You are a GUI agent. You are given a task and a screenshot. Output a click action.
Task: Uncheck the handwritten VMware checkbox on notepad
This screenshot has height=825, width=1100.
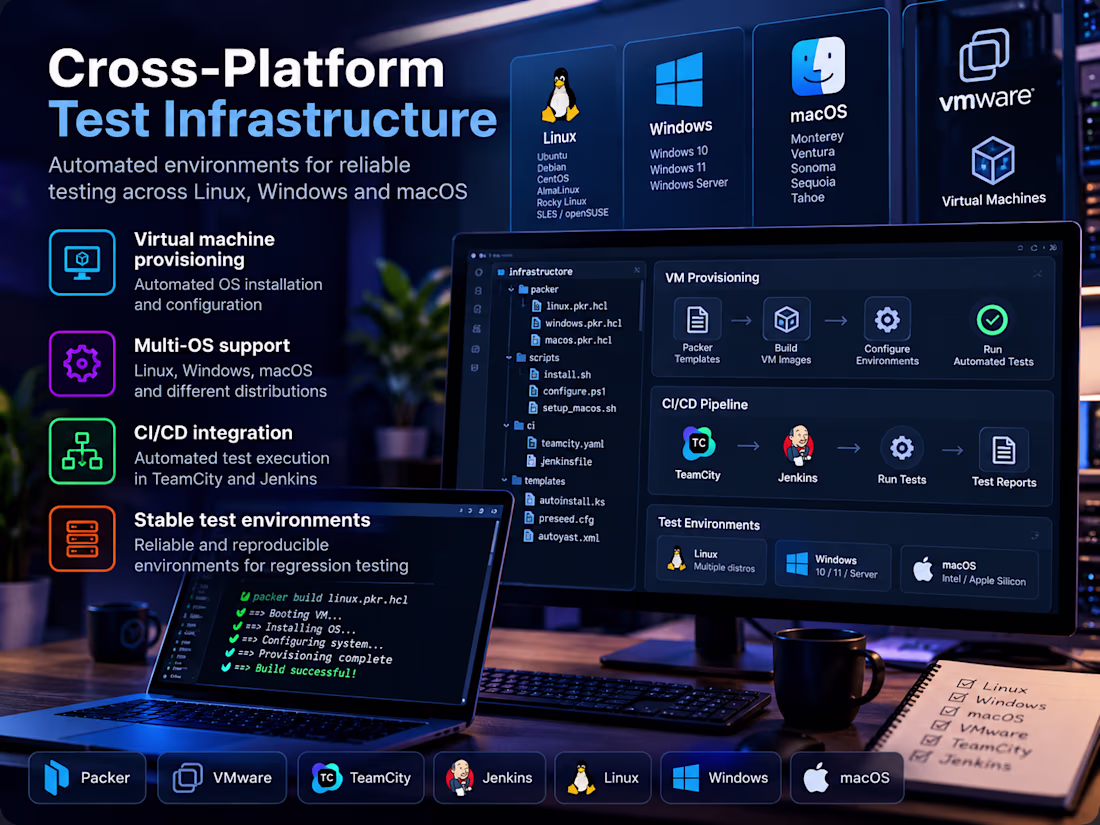[940, 725]
